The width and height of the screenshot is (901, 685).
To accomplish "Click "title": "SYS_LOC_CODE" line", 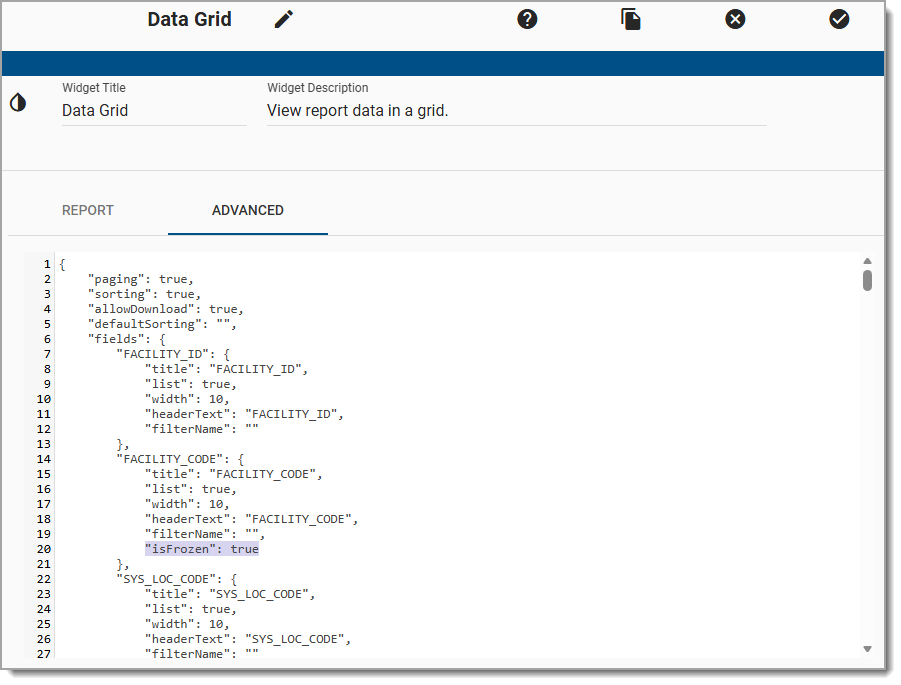I will (x=230, y=594).
